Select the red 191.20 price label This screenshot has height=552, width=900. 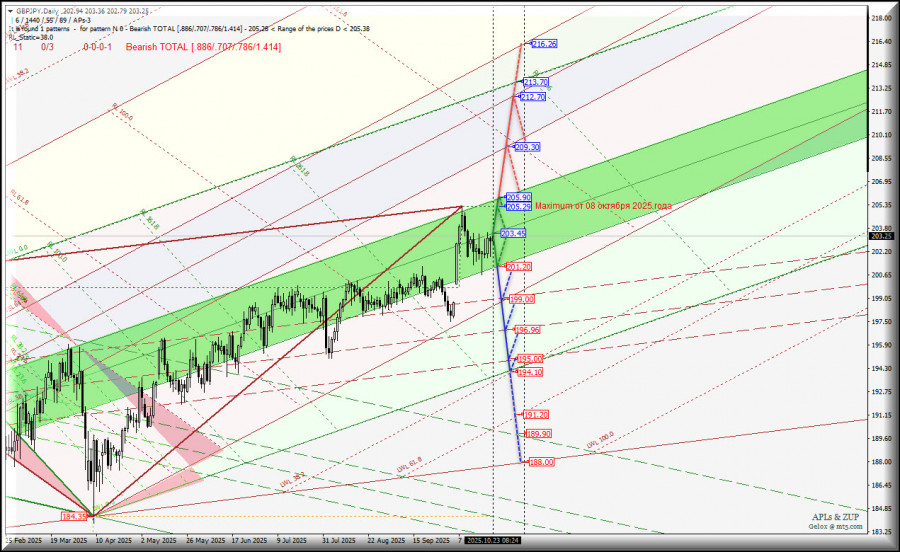coord(536,414)
